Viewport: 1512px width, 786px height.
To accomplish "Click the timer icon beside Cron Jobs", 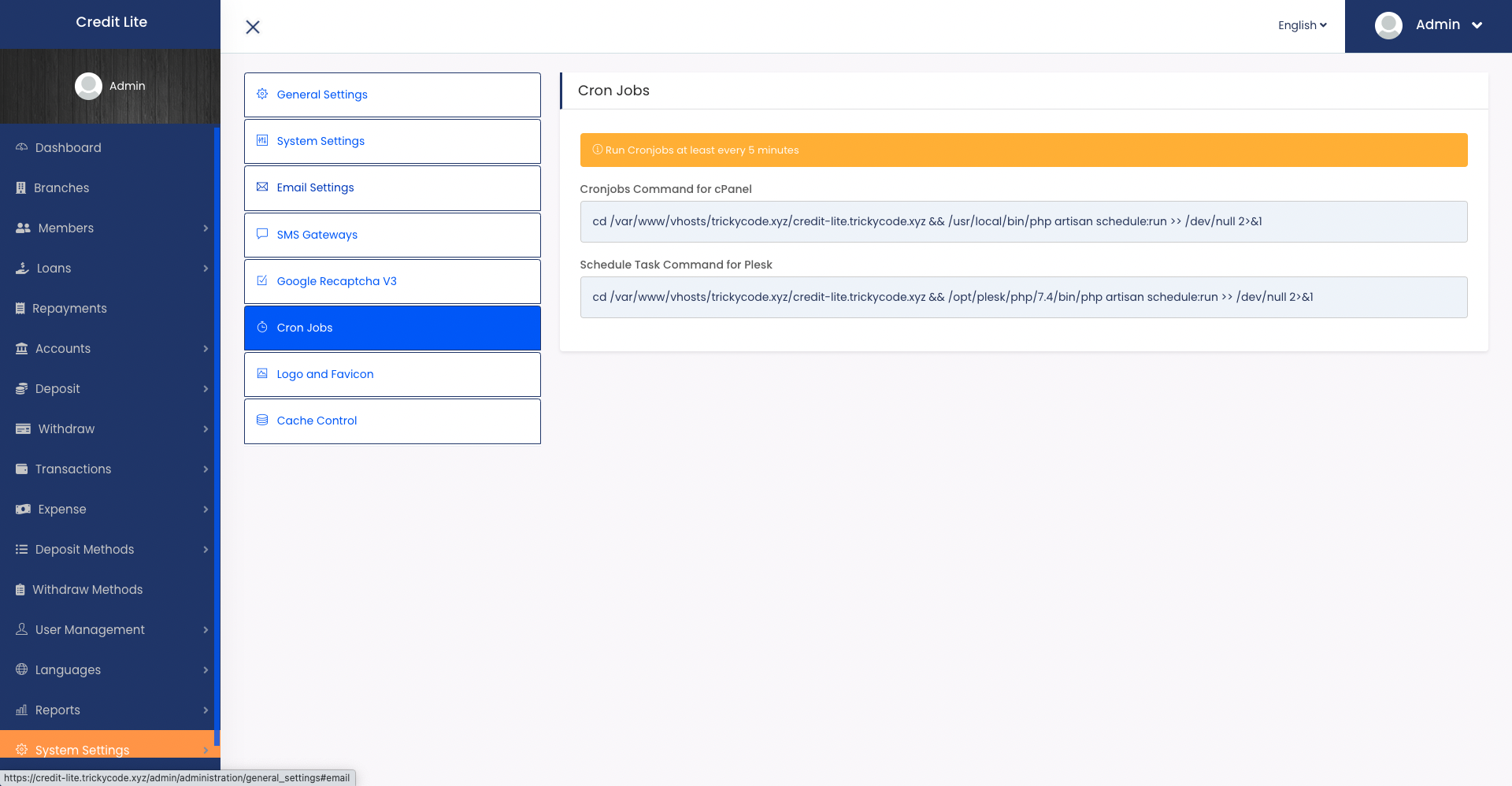I will pos(262,327).
